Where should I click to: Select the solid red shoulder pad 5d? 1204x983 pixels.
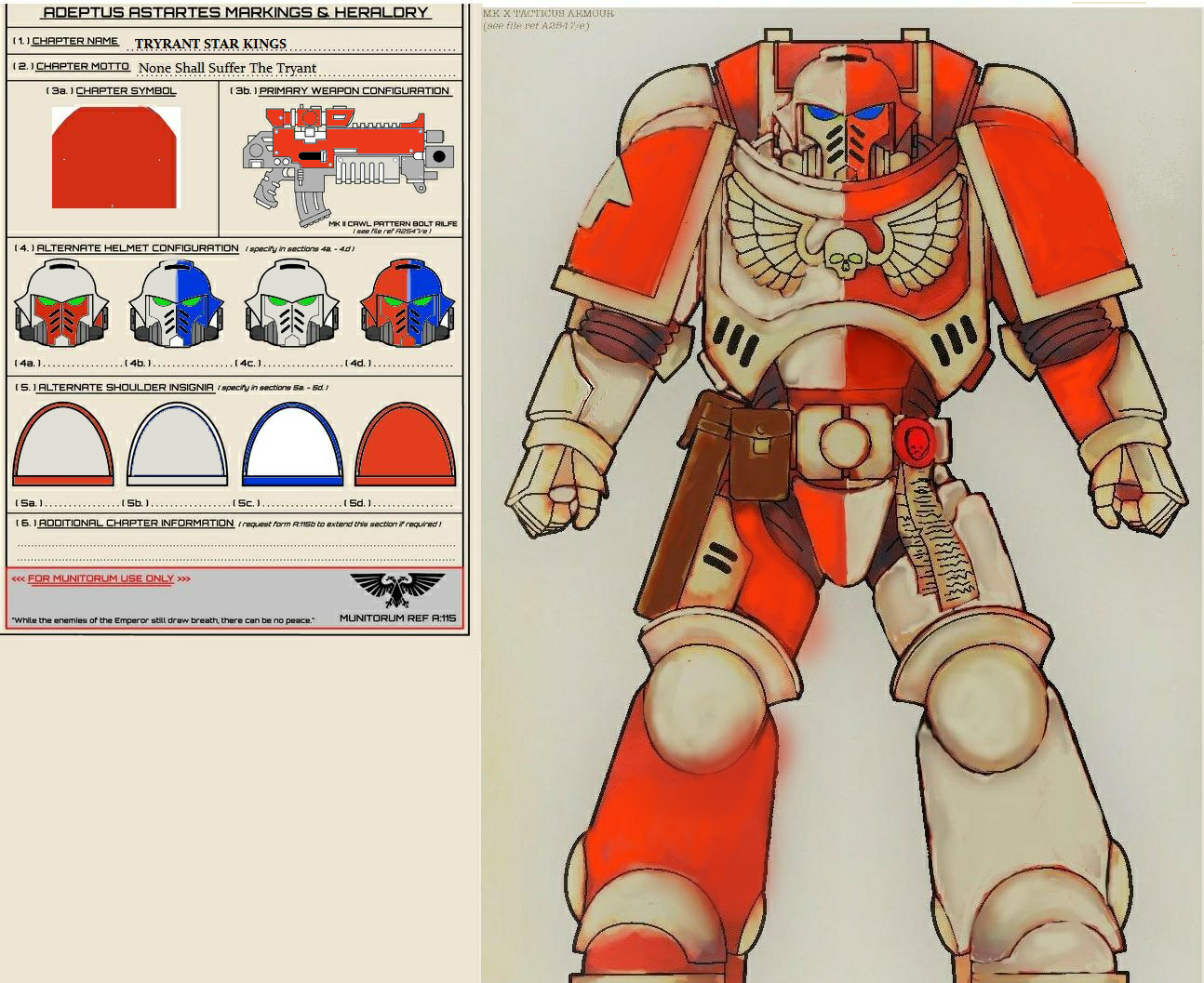(x=406, y=445)
